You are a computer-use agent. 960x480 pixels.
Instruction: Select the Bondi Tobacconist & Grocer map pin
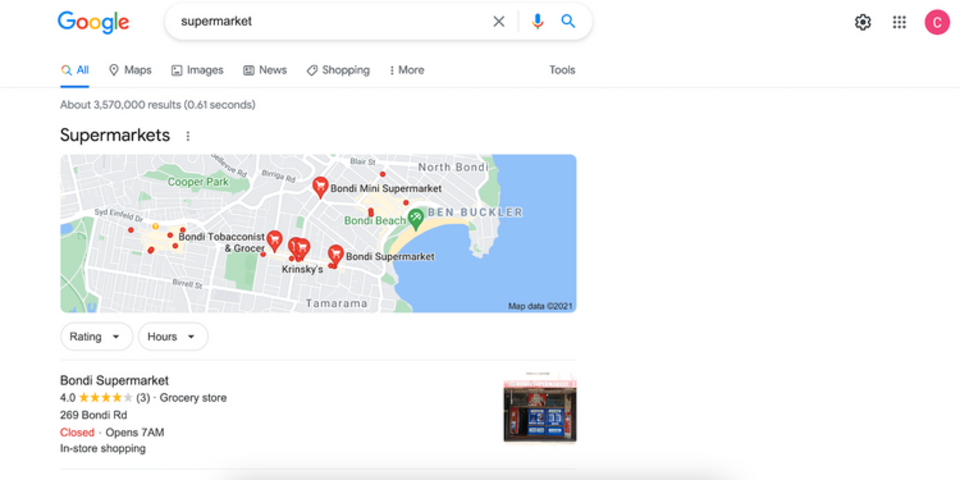coord(274,241)
